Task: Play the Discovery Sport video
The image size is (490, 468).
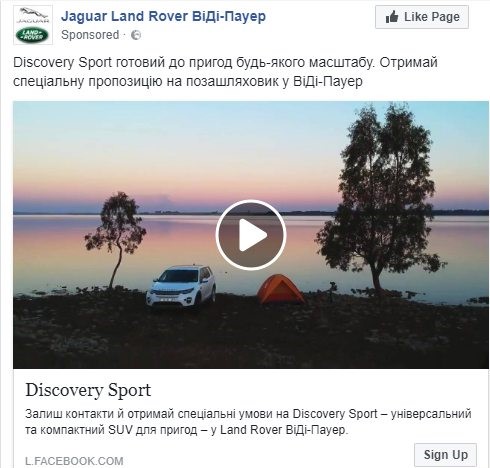Action: click(x=251, y=235)
